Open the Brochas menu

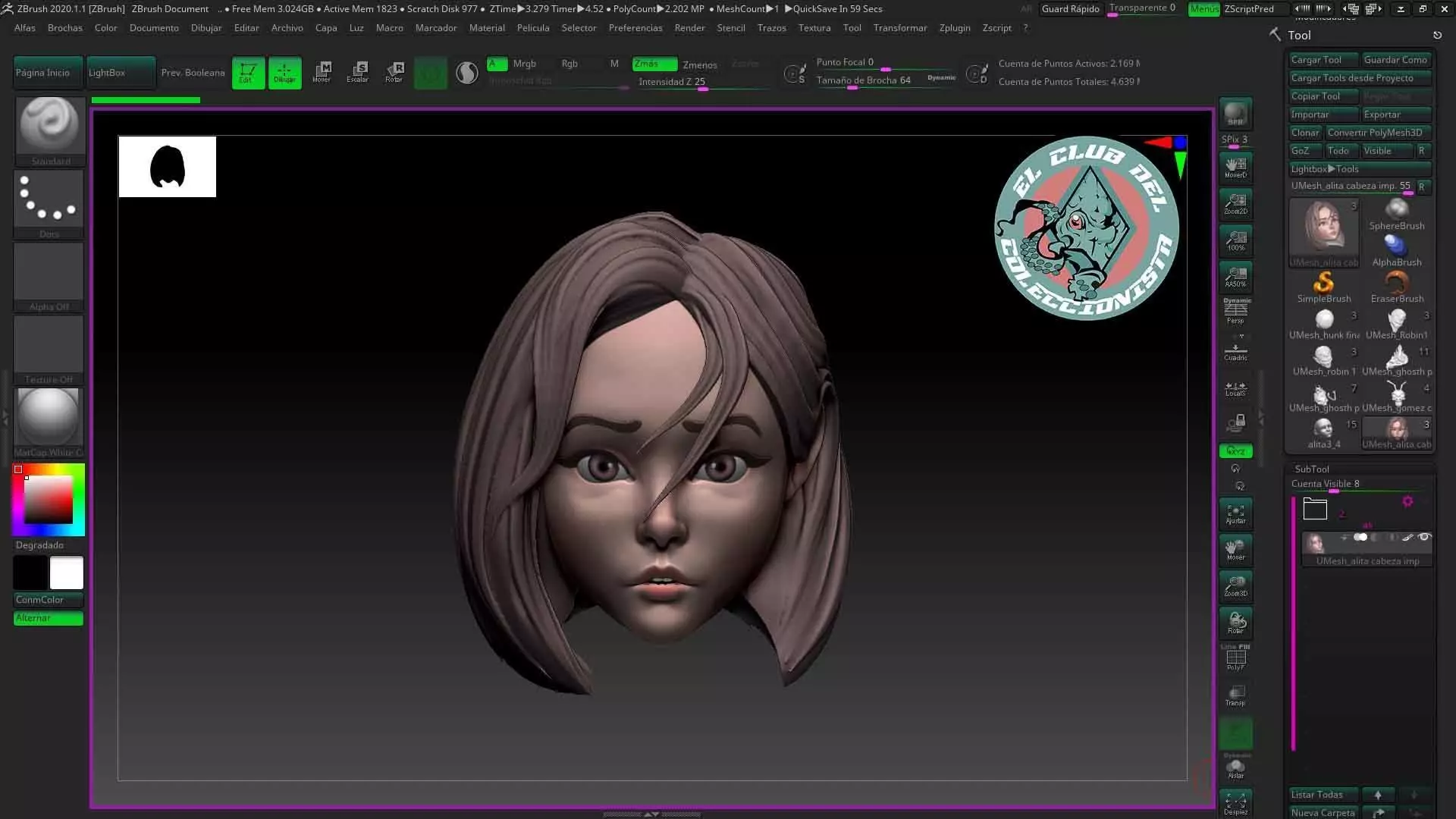(x=64, y=27)
